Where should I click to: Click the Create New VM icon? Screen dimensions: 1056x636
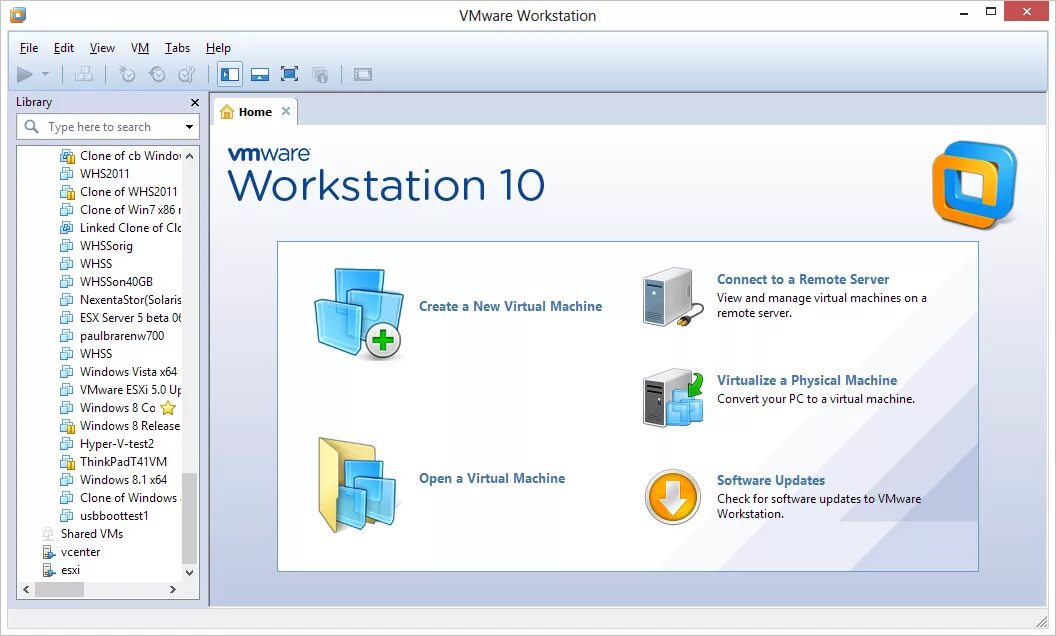pyautogui.click(x=359, y=313)
